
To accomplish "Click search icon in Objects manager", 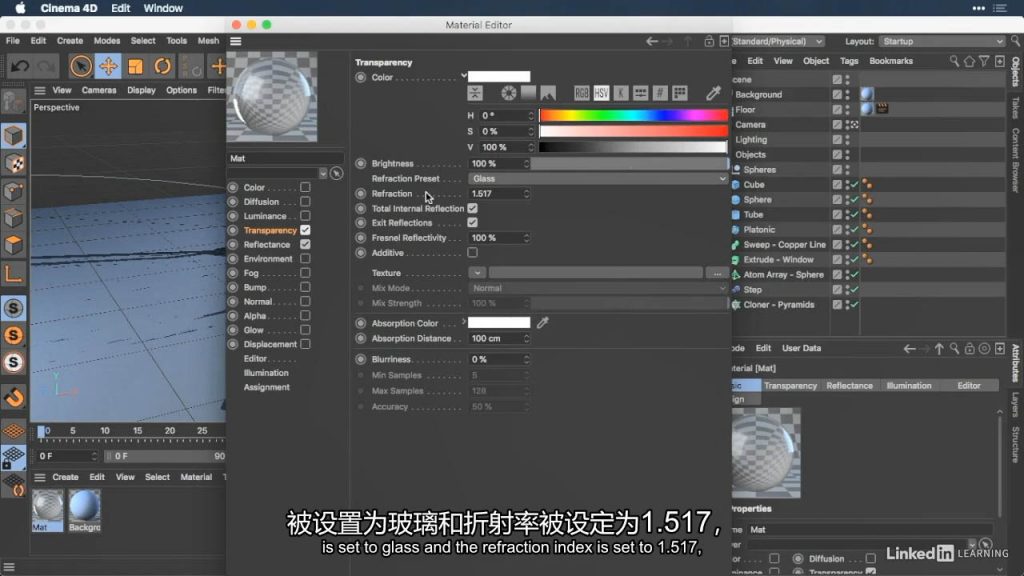I will (954, 61).
